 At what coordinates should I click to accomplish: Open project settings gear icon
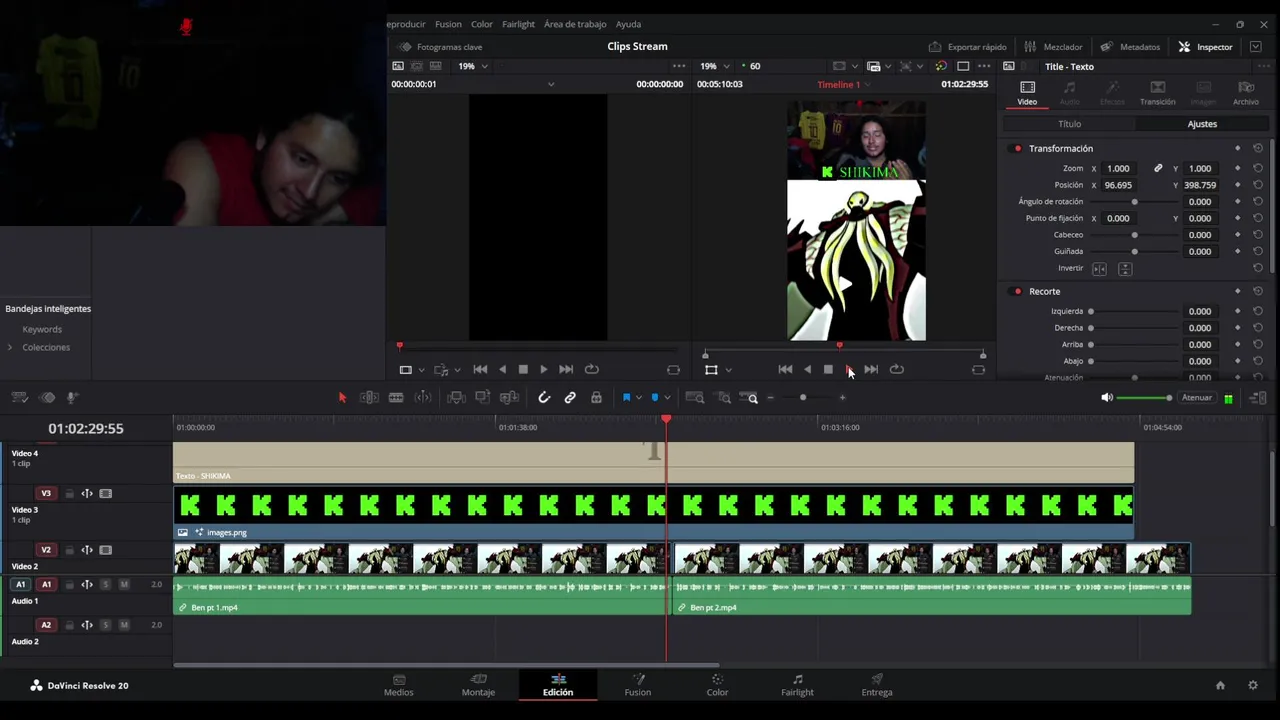[x=1253, y=686]
